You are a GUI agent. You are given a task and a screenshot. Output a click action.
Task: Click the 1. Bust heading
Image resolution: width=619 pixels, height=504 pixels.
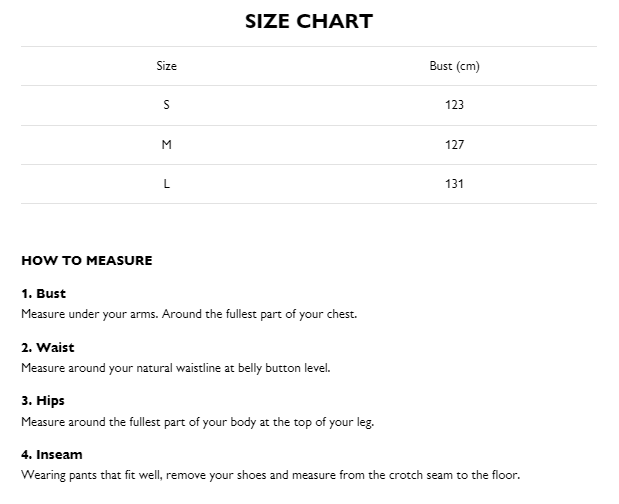pyautogui.click(x=43, y=294)
